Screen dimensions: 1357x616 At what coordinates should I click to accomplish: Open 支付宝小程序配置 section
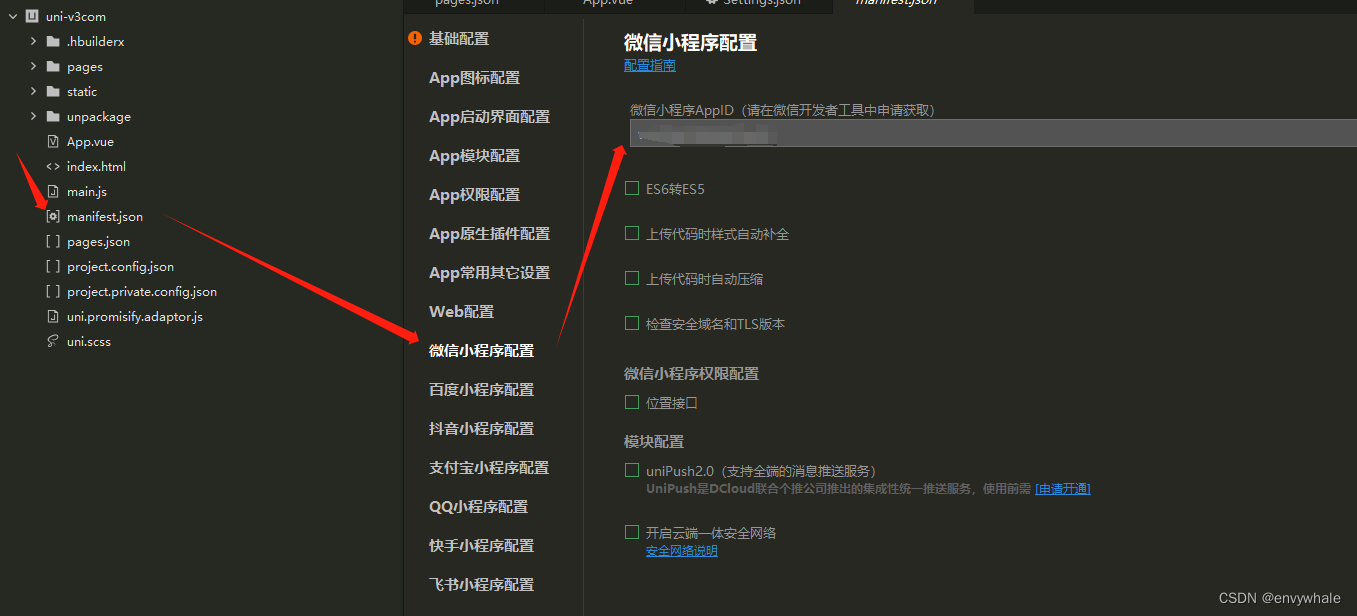tap(489, 468)
